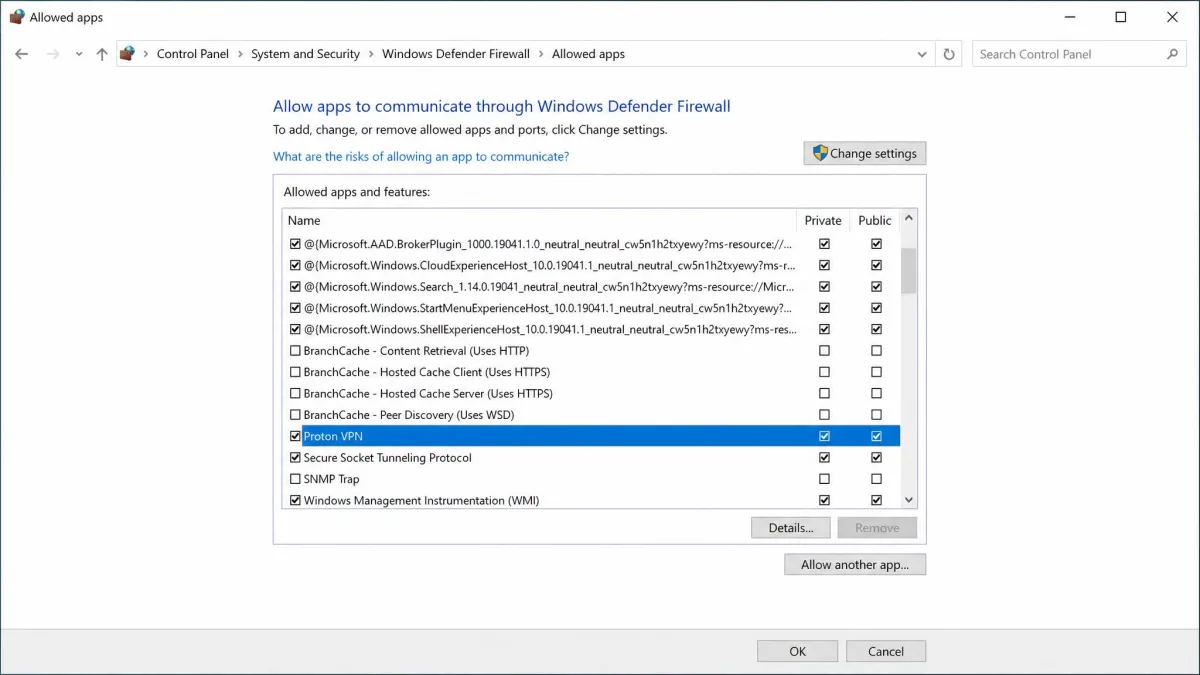Click the Allowed apps breadcrumb
Screen dimensions: 1200x675
click(x=588, y=54)
